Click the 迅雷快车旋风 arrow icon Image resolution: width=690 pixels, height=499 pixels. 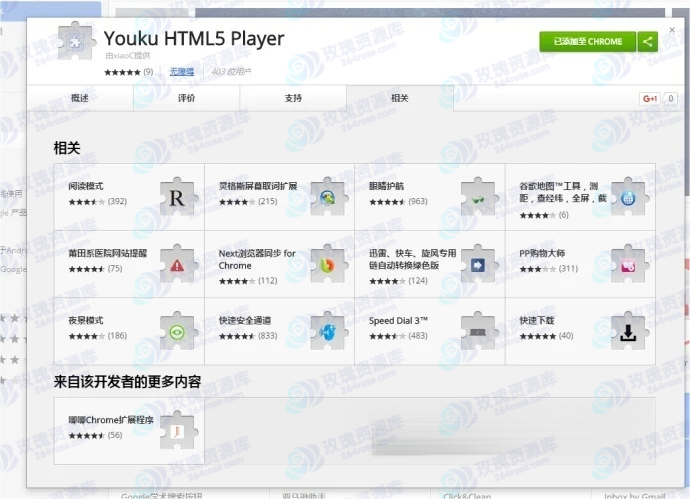(478, 264)
